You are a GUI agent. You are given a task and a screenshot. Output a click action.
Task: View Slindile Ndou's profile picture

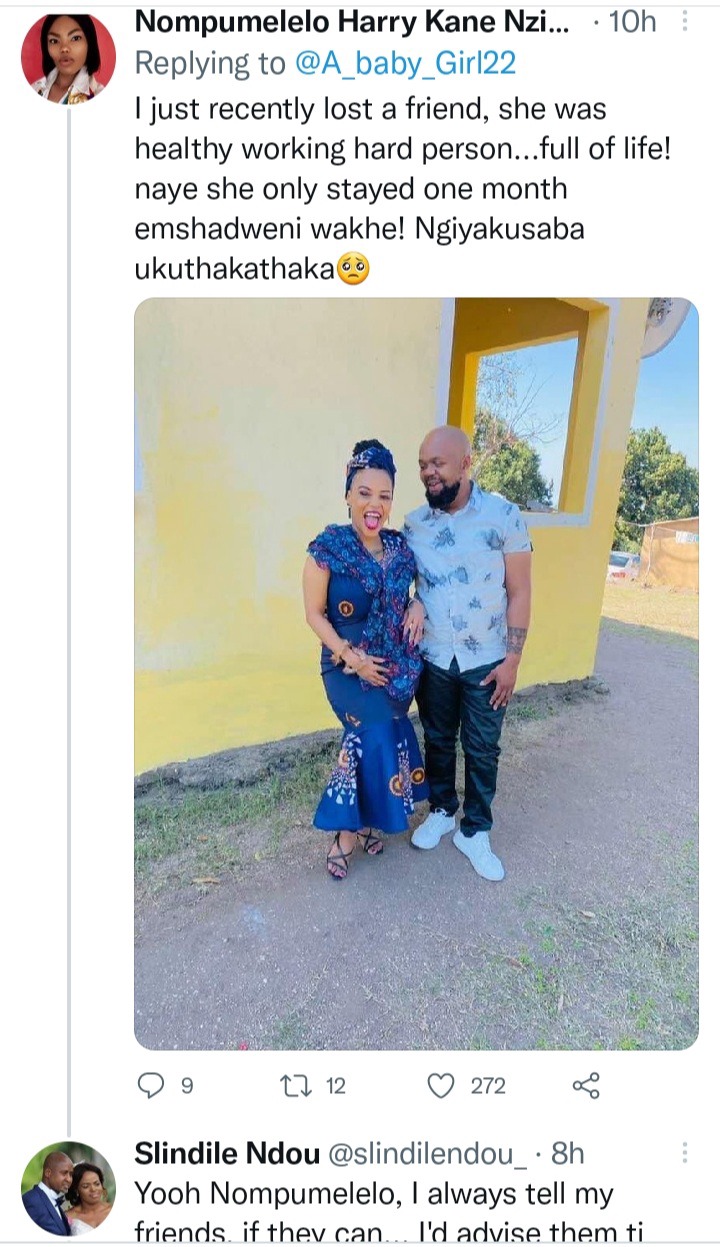[x=68, y=1188]
